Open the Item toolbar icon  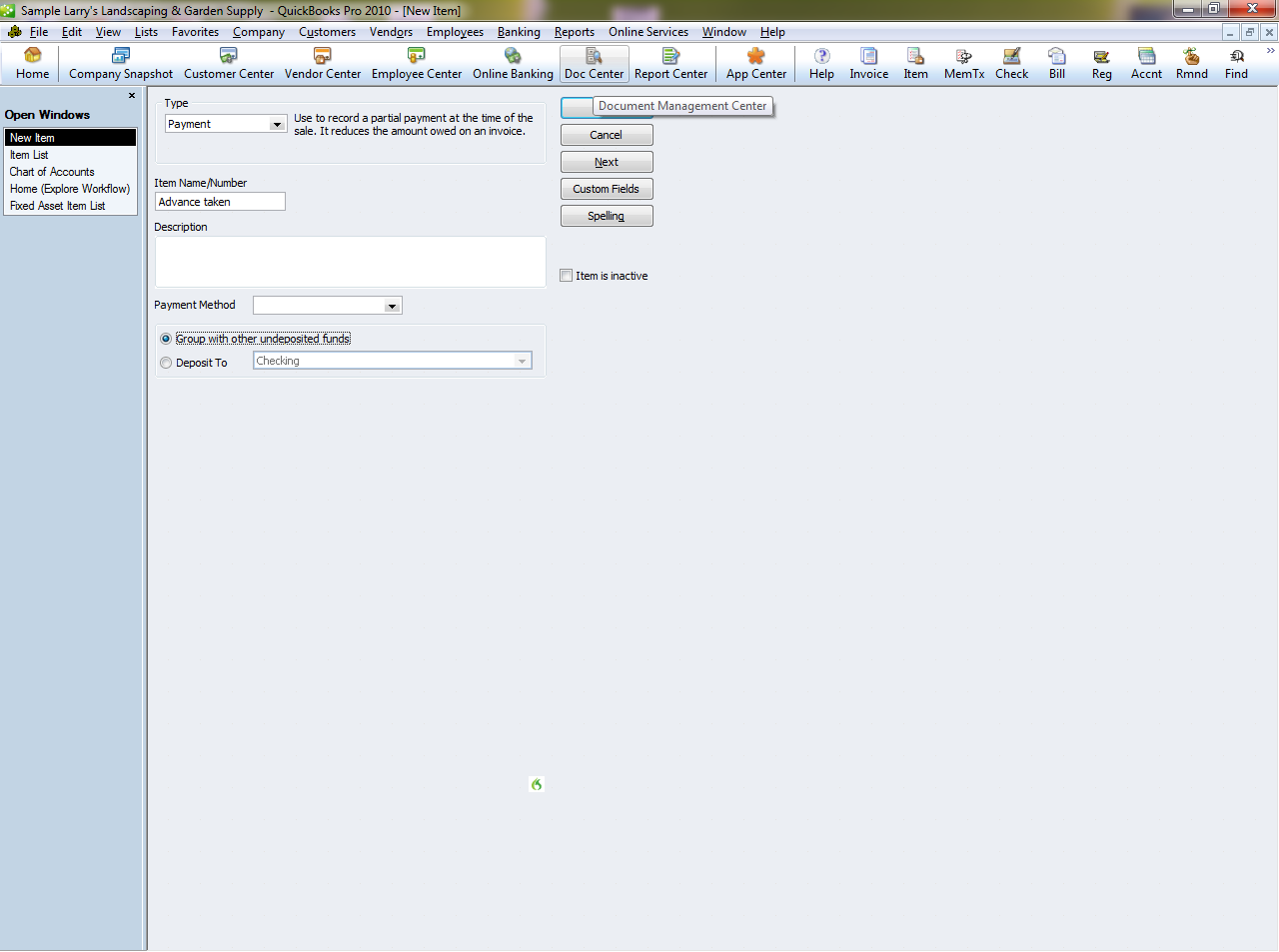pos(915,64)
